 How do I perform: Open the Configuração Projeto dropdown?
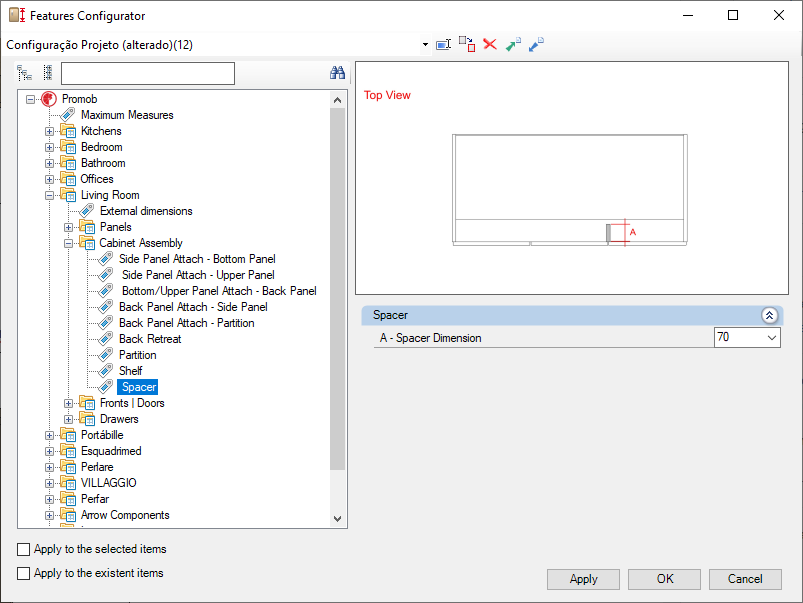pyautogui.click(x=425, y=45)
